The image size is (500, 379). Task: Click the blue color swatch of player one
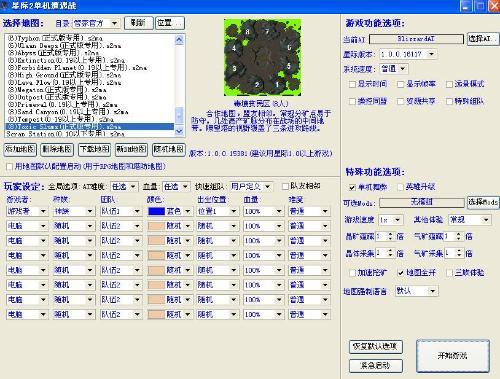[x=156, y=211]
